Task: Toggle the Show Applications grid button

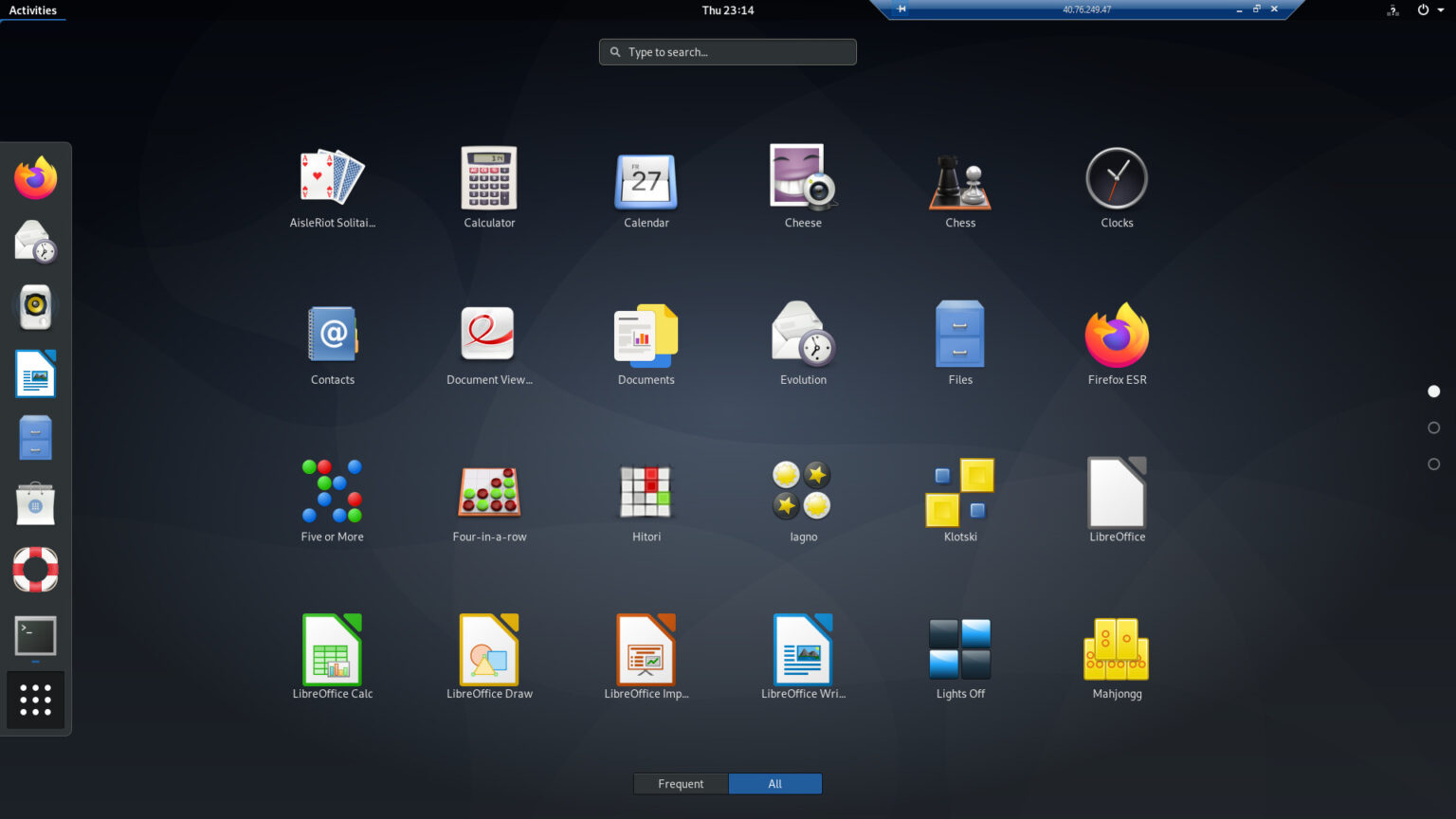Action: click(x=36, y=701)
